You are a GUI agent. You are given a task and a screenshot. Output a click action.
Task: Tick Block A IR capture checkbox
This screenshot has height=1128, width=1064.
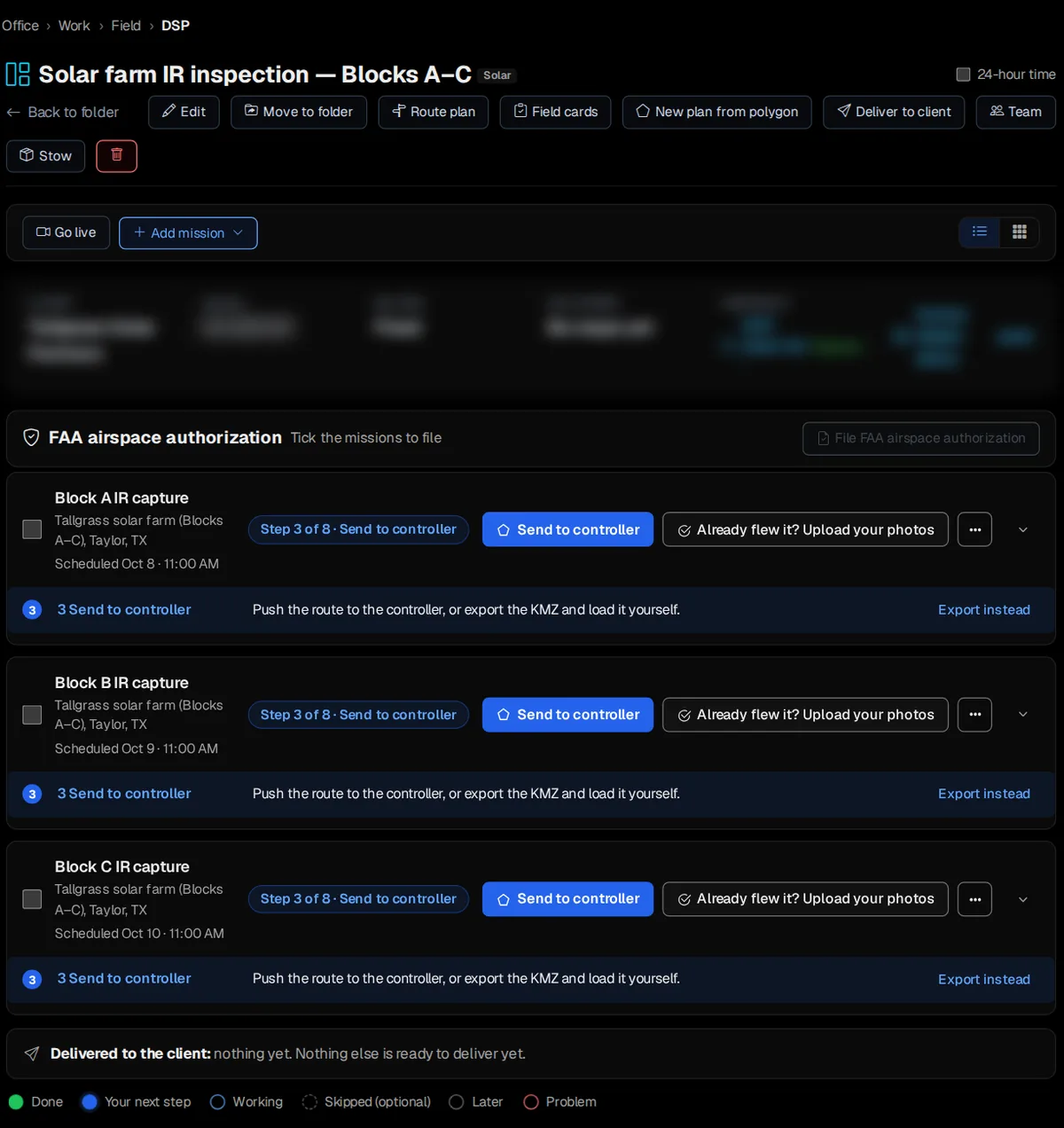click(32, 529)
